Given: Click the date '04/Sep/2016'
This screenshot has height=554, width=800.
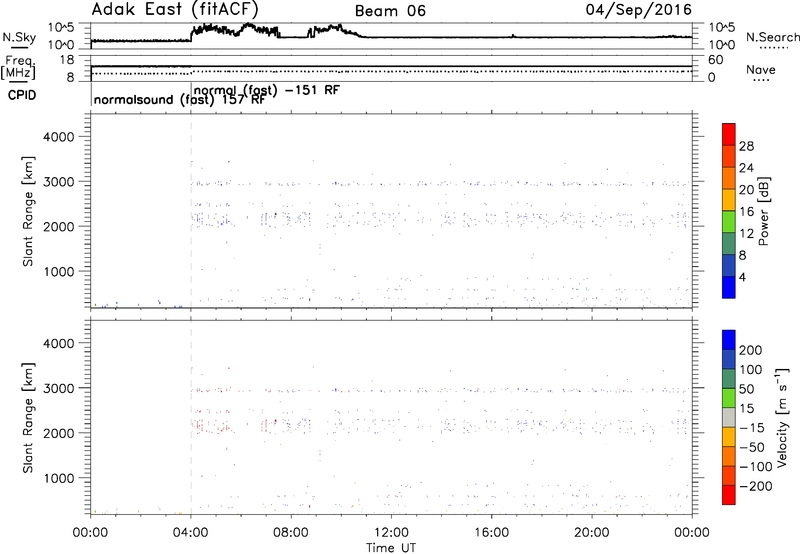Looking at the screenshot, I should pos(639,10).
